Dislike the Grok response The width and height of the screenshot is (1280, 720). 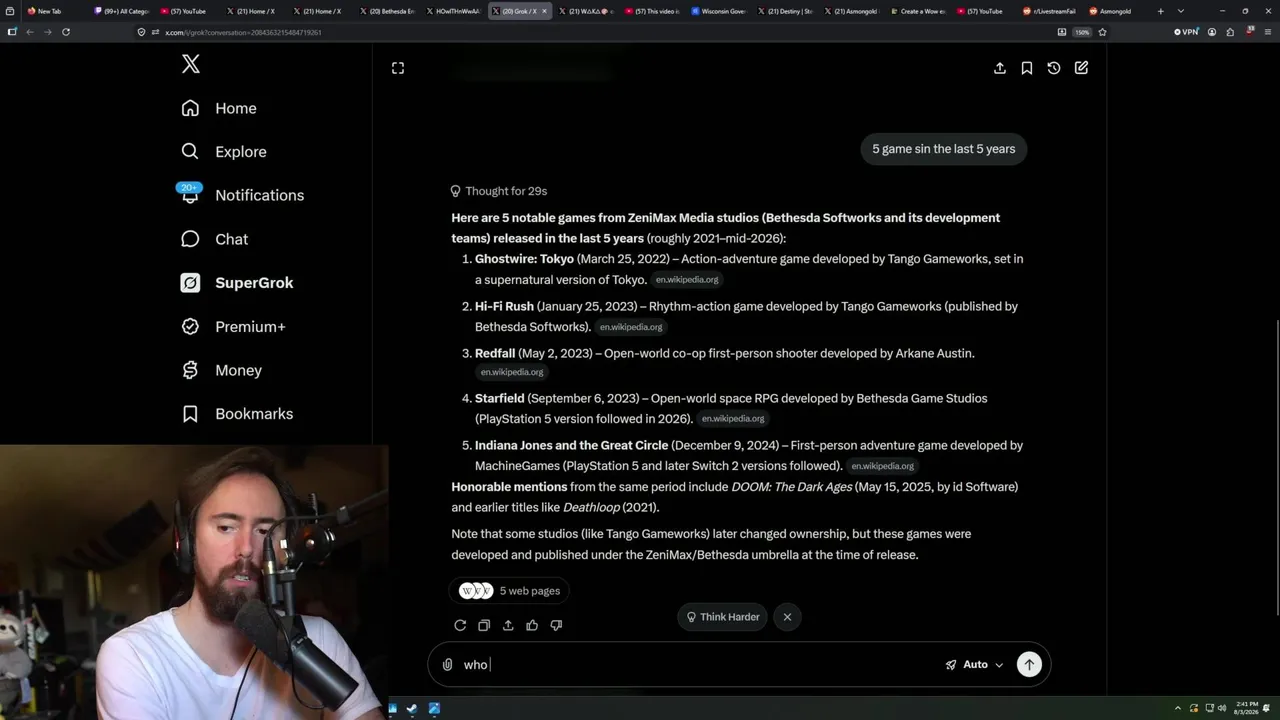point(556,625)
